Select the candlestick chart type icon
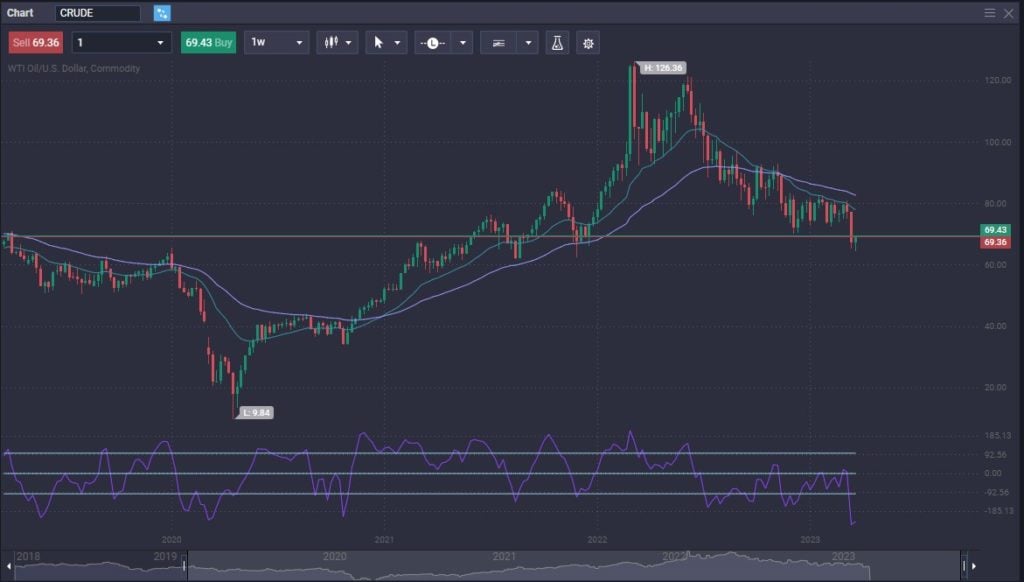The width and height of the screenshot is (1024, 582). tap(332, 42)
